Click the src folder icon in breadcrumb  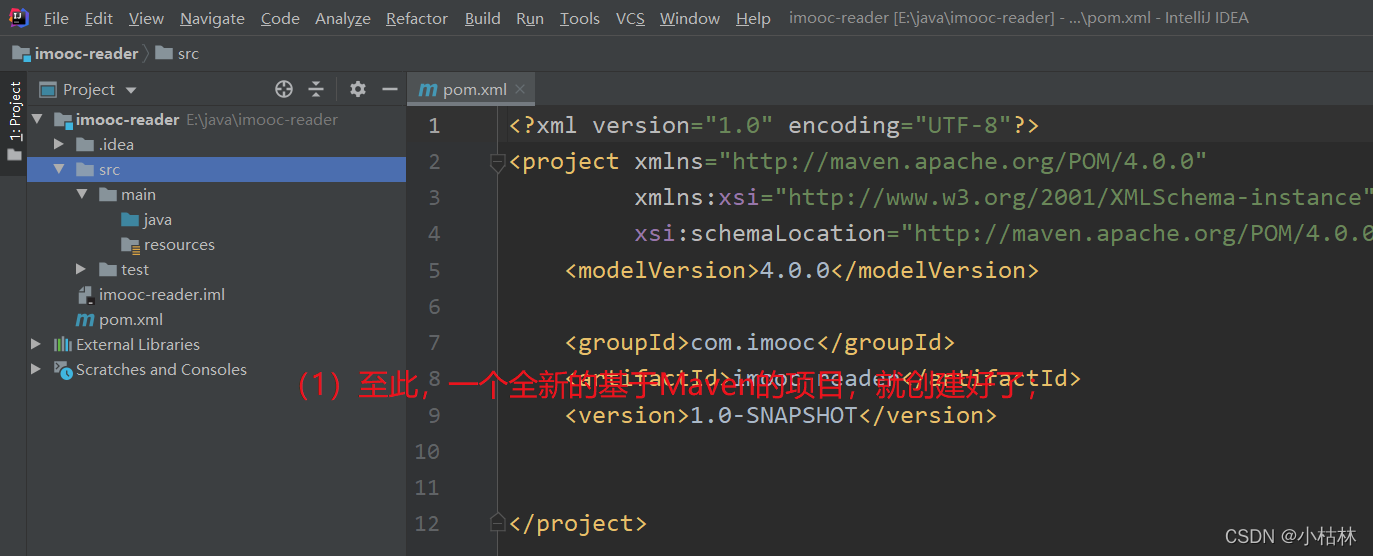pos(164,54)
